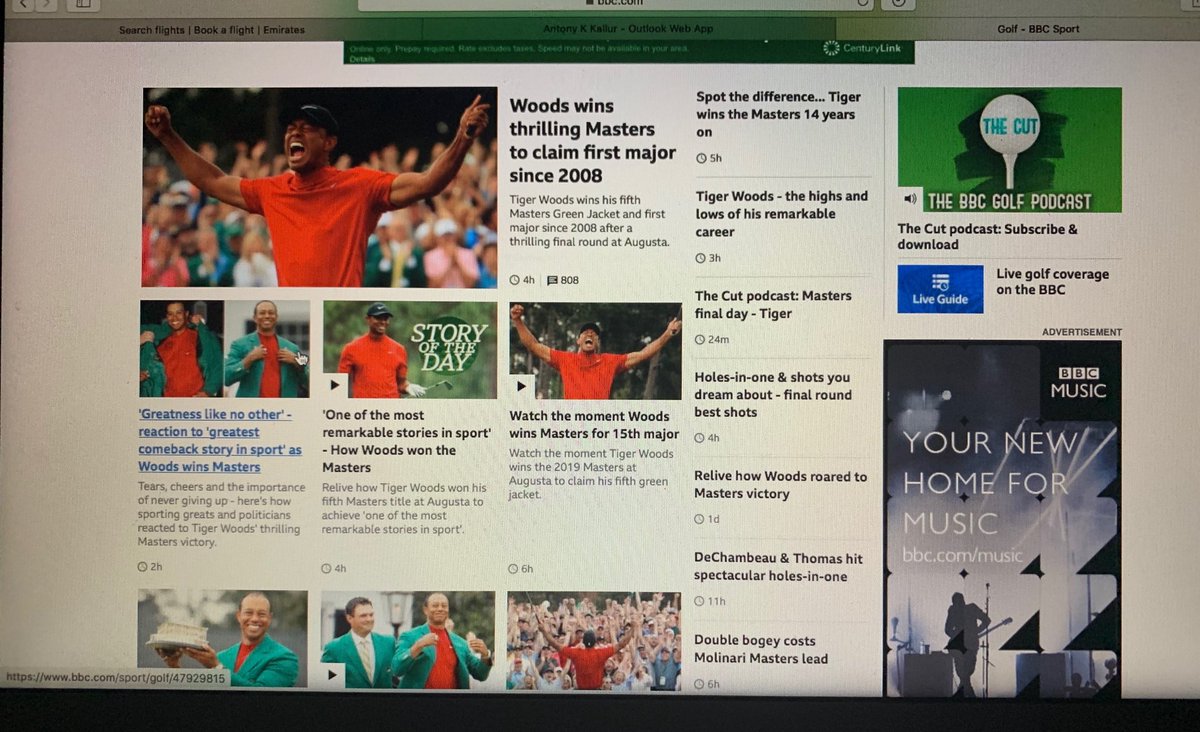The height and width of the screenshot is (732, 1200).
Task: Open The Cut BBC Golf Podcast image
Action: click(1009, 150)
